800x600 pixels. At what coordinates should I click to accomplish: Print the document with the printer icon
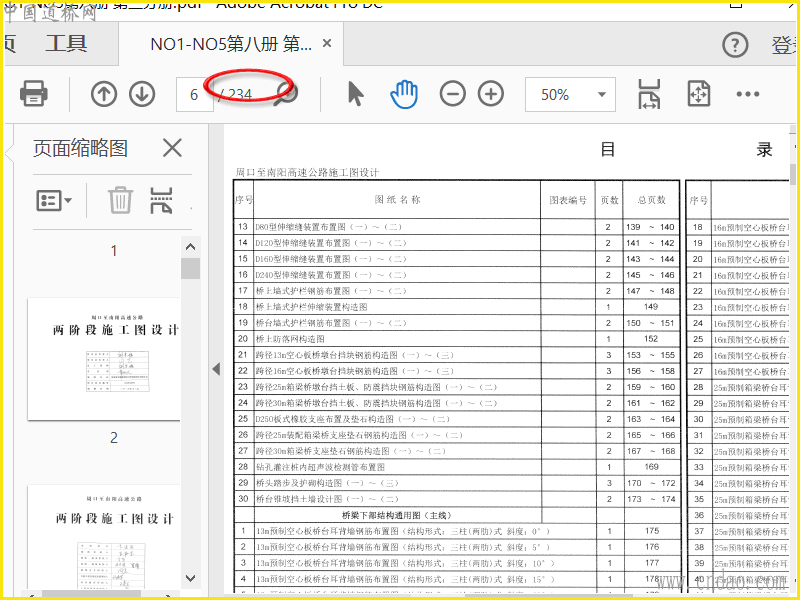click(34, 94)
